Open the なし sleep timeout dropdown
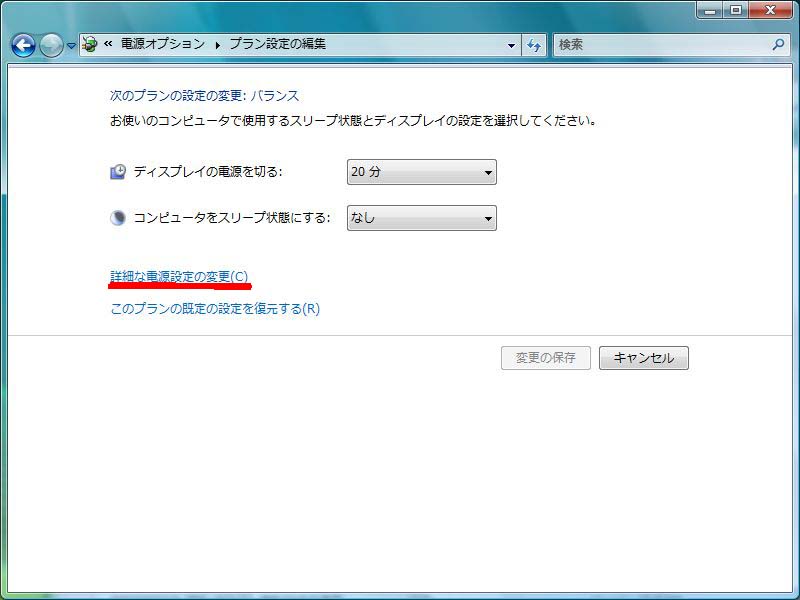This screenshot has width=800, height=600. (x=421, y=218)
